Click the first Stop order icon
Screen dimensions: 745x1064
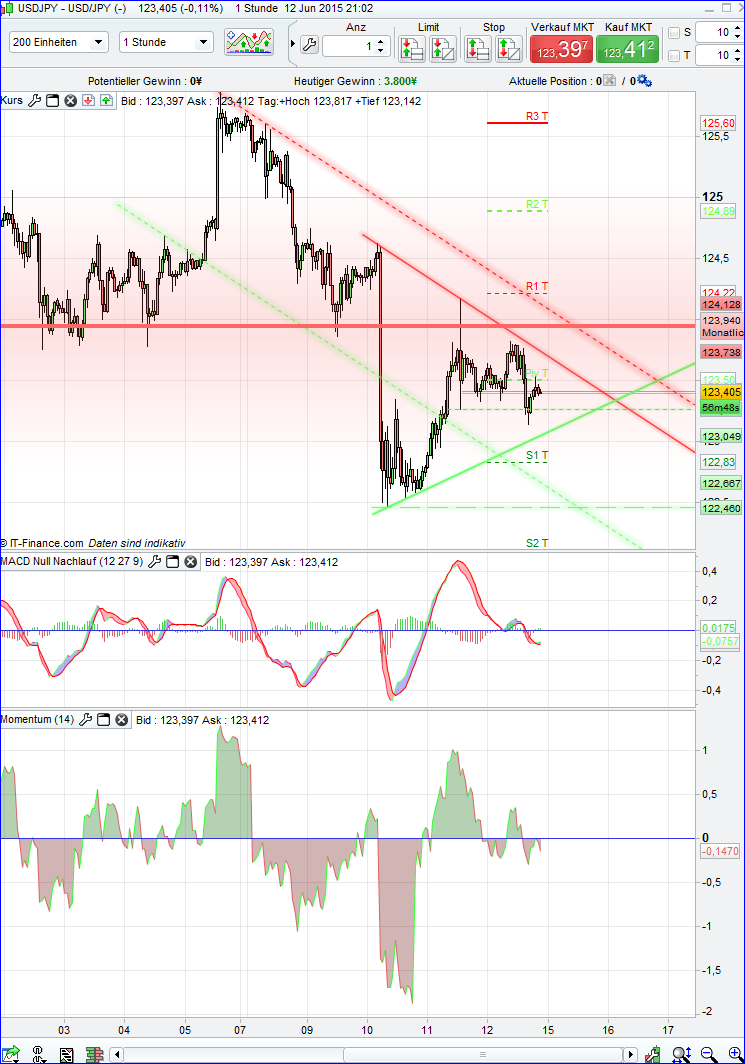coord(478,49)
